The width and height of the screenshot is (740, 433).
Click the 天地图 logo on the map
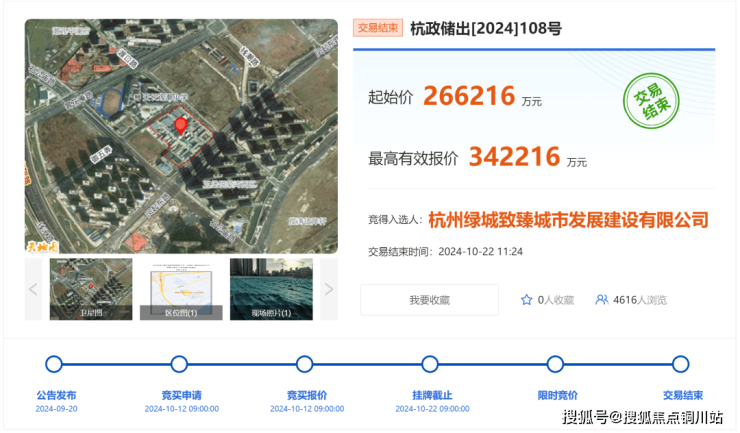click(x=42, y=246)
